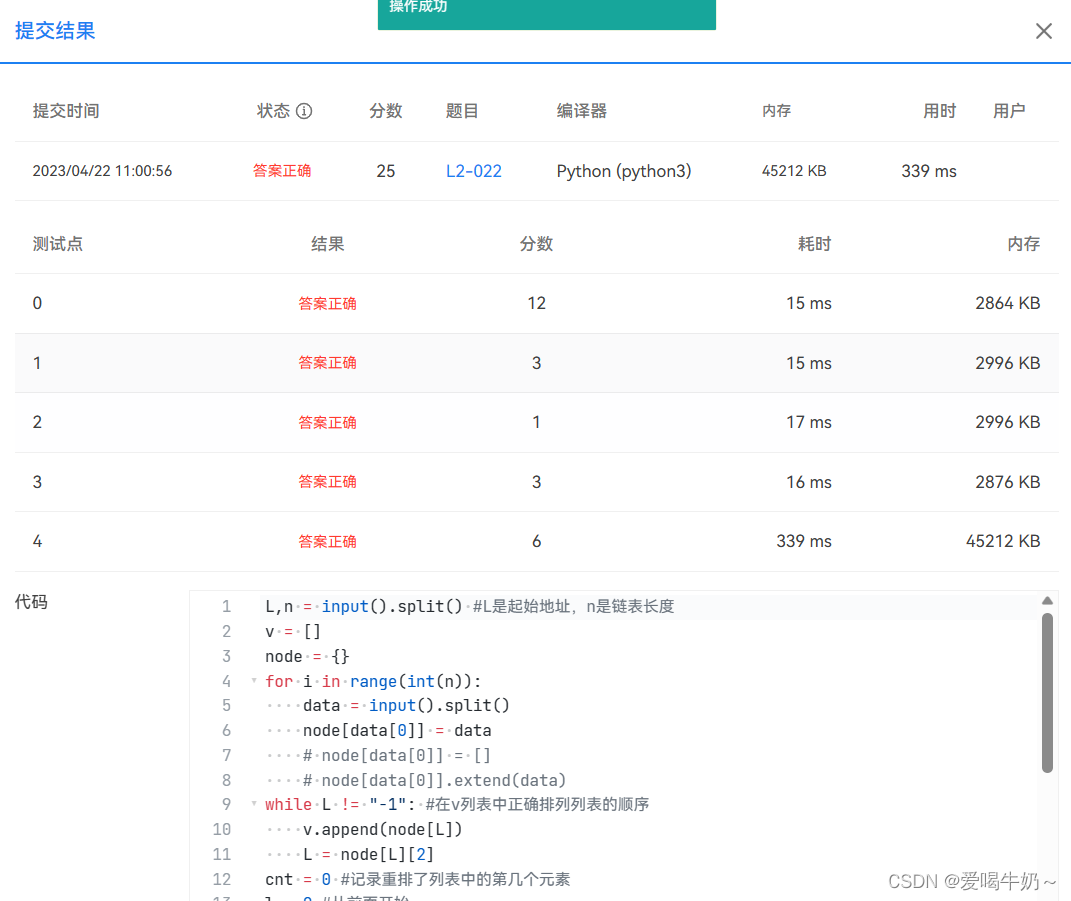Click the 答案正确 status of test point 0
The width and height of the screenshot is (1071, 901).
pyautogui.click(x=327, y=303)
